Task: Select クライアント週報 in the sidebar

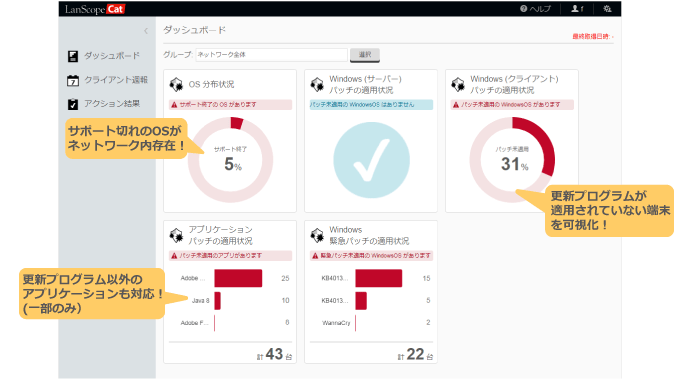Action: pyautogui.click(x=116, y=80)
